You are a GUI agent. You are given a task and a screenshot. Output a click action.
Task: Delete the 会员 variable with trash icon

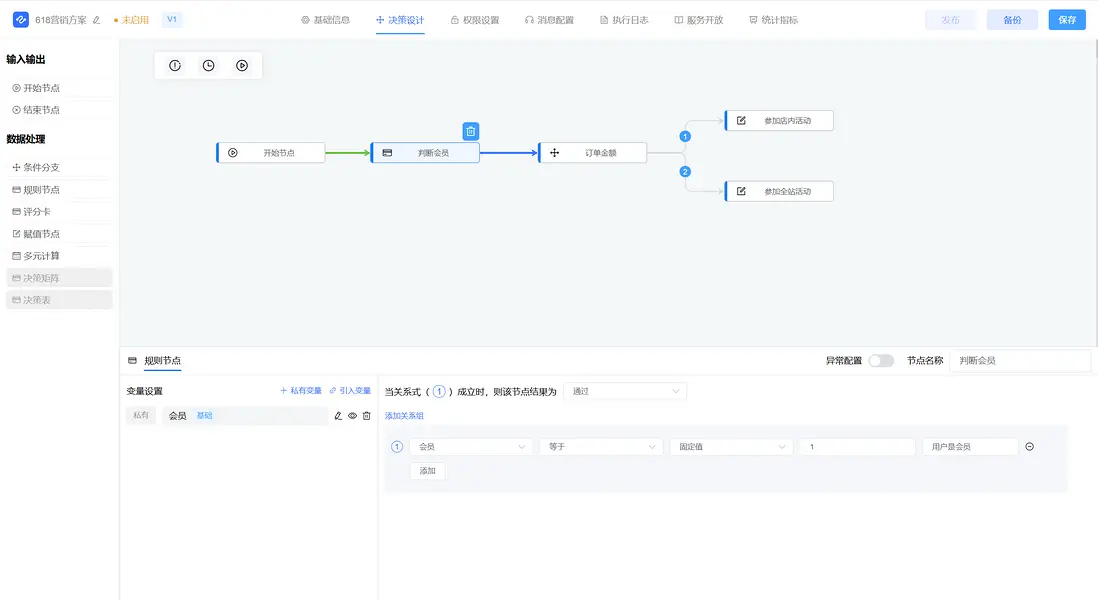[366, 416]
